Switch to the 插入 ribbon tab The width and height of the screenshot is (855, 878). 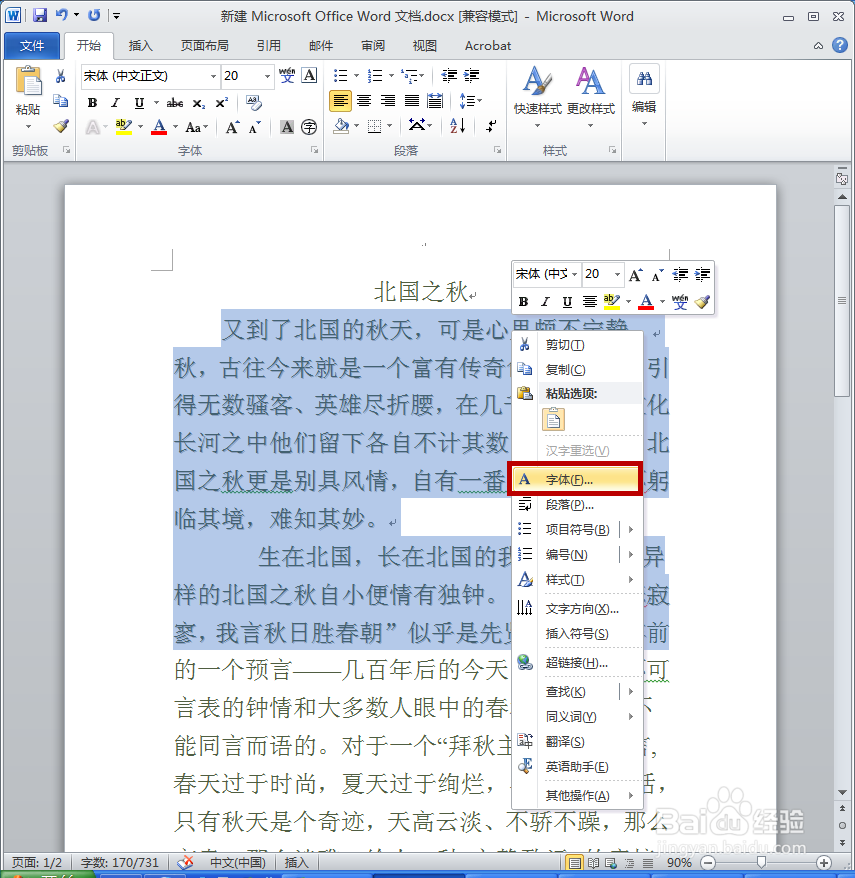(x=140, y=45)
